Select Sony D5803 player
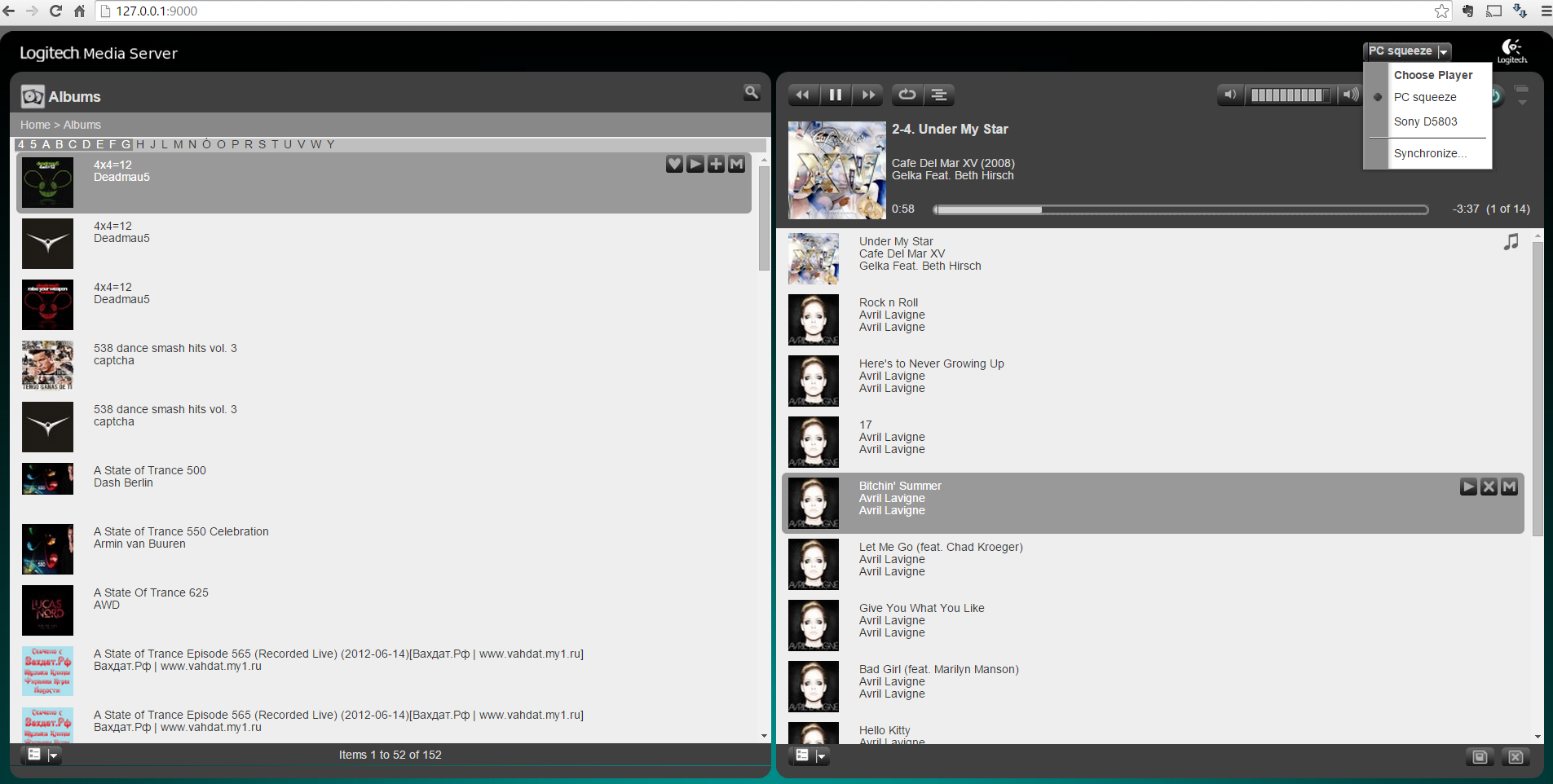 pyautogui.click(x=1426, y=121)
